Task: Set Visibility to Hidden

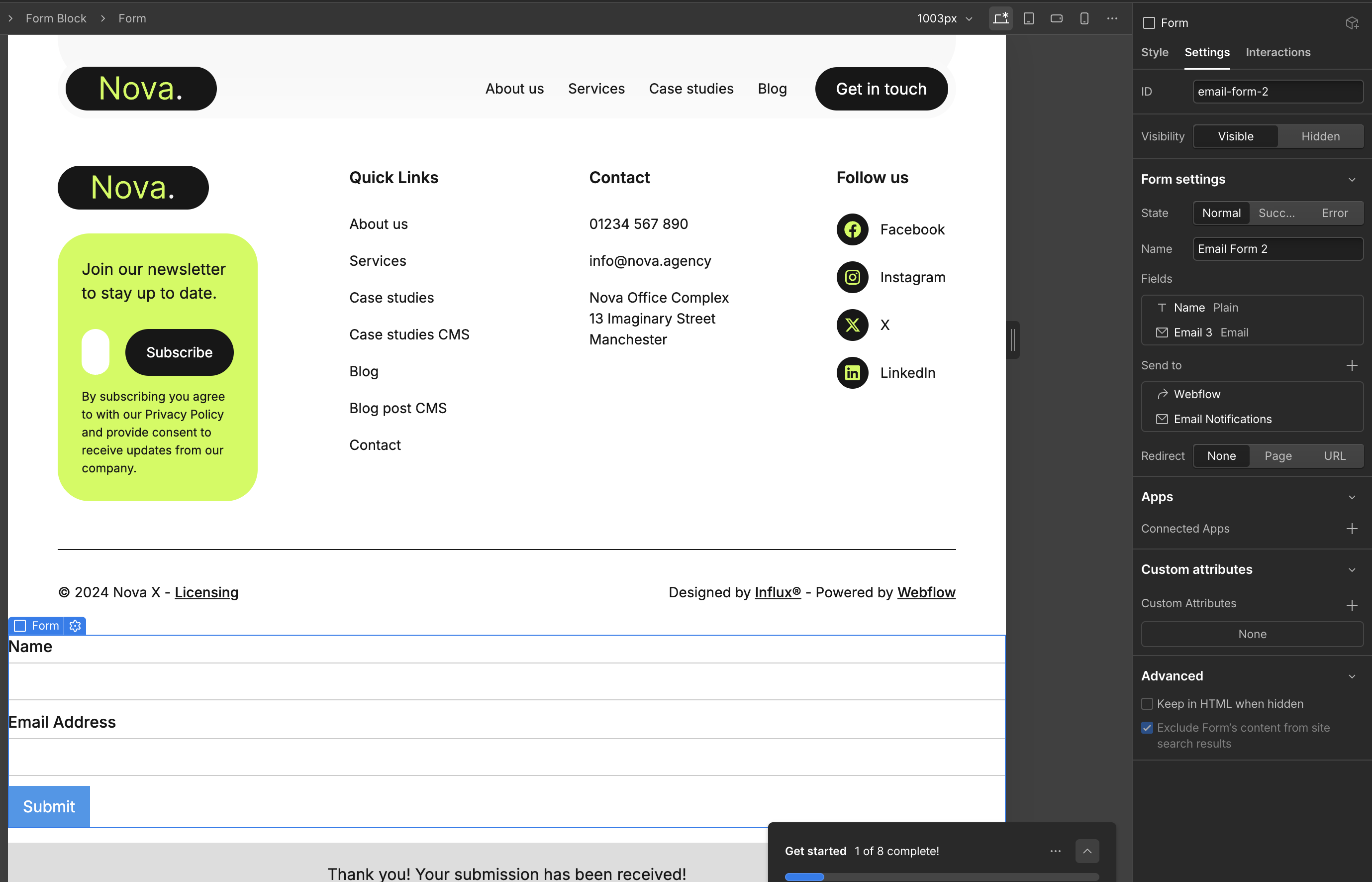Action: 1320,136
